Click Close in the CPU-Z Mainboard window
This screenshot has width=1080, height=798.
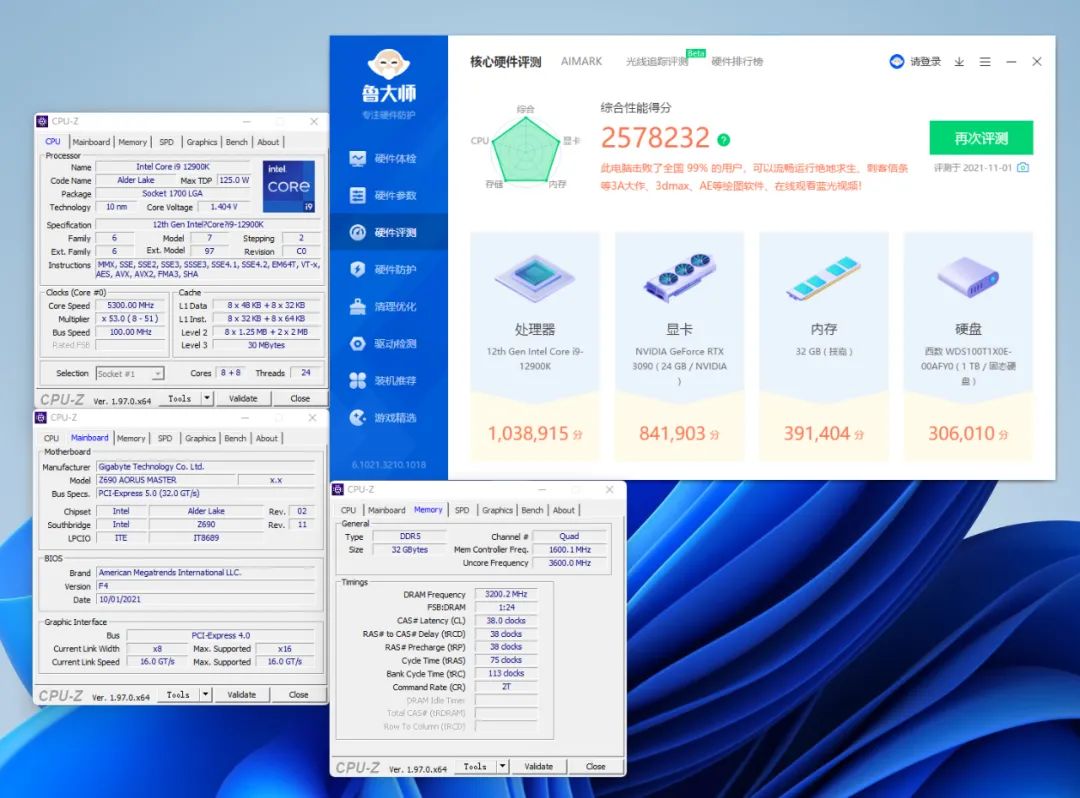pos(298,695)
